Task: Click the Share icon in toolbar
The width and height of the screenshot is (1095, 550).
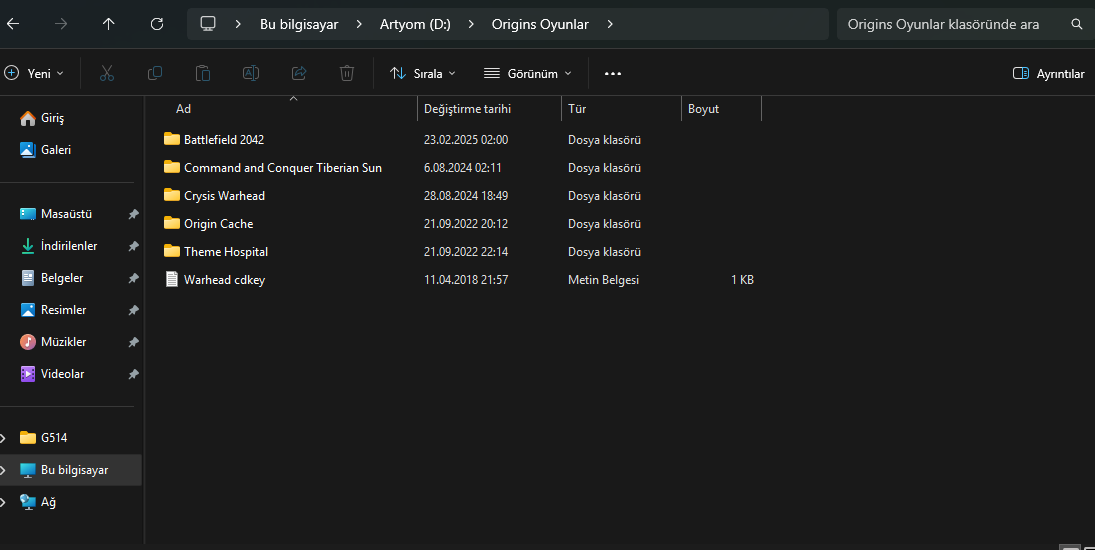Action: (299, 73)
